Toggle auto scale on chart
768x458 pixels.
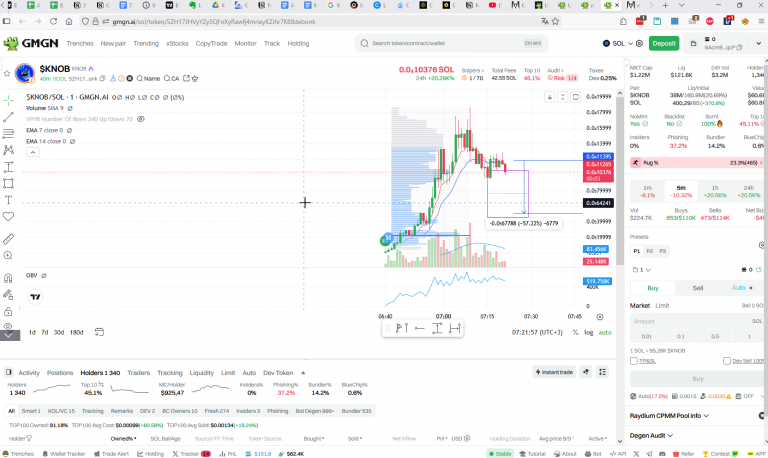605,333
